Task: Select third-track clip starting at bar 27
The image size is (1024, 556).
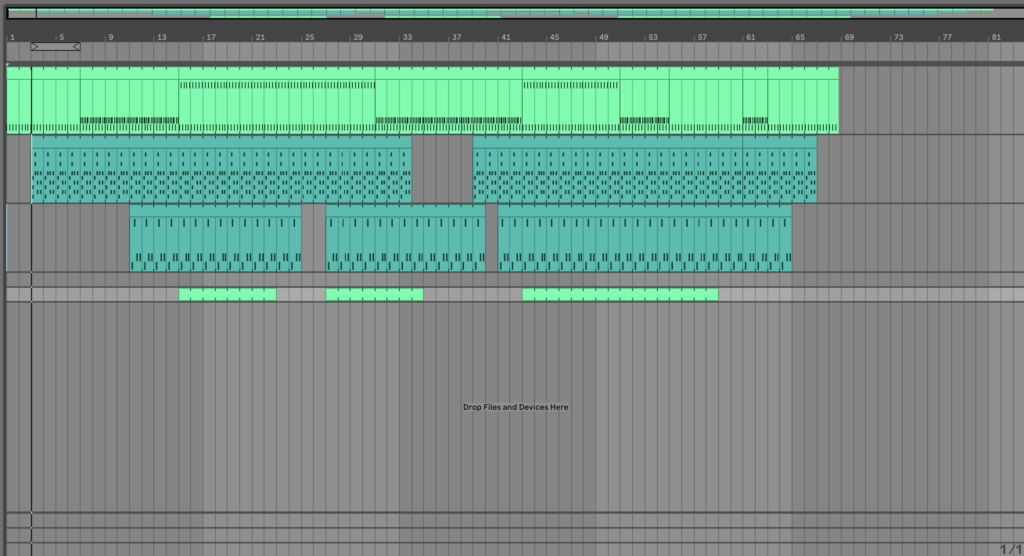Action: 406,238
